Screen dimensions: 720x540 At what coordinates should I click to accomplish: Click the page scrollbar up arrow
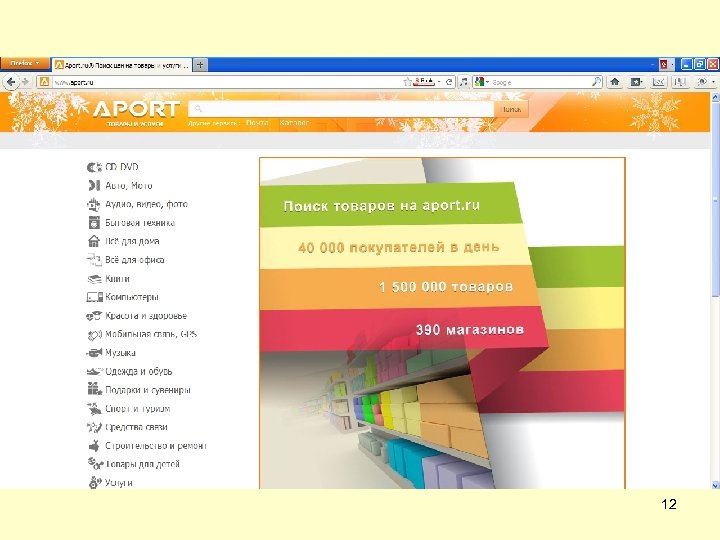point(715,97)
